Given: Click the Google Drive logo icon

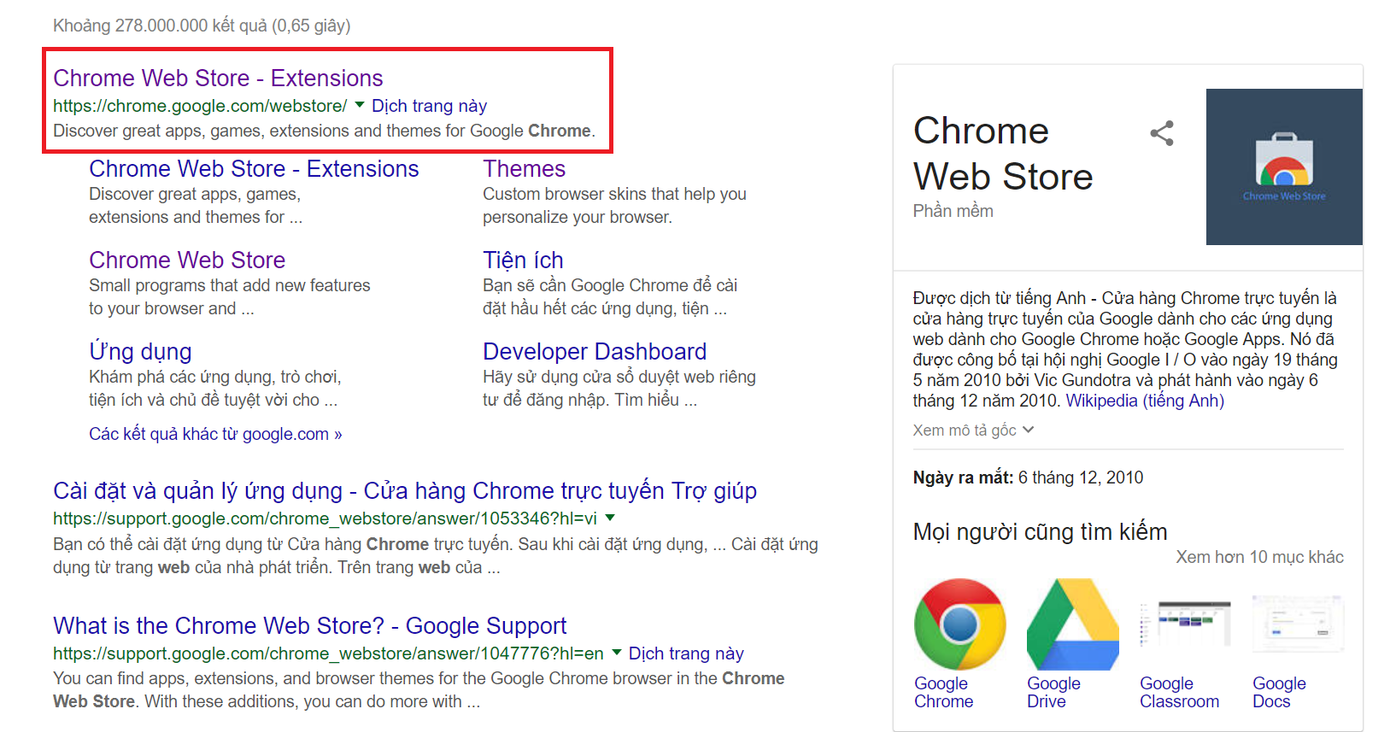Looking at the screenshot, I should [x=1073, y=624].
